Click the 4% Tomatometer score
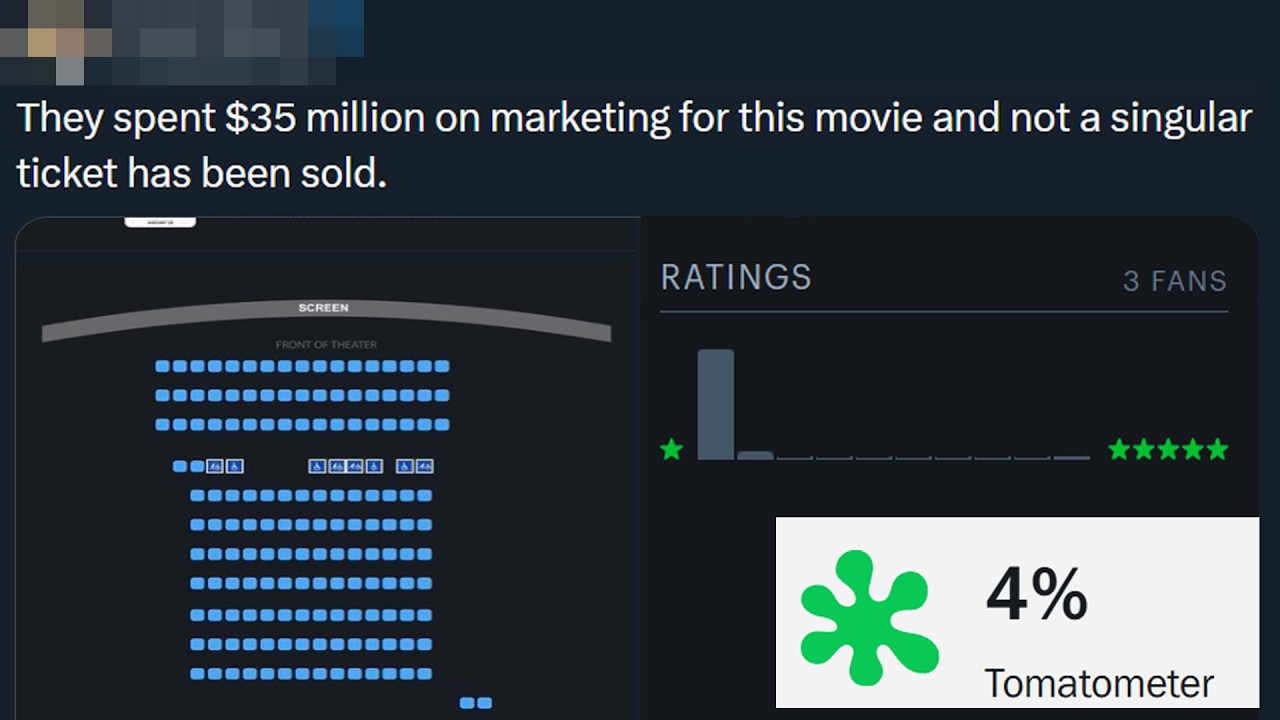The width and height of the screenshot is (1280, 720). [x=1037, y=594]
